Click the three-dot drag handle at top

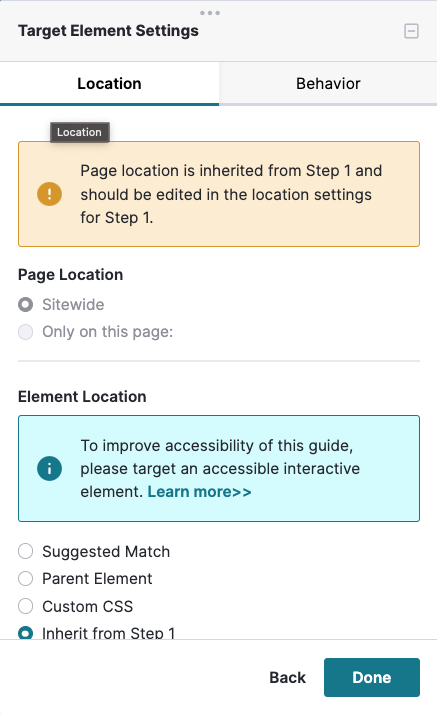[x=210, y=13]
